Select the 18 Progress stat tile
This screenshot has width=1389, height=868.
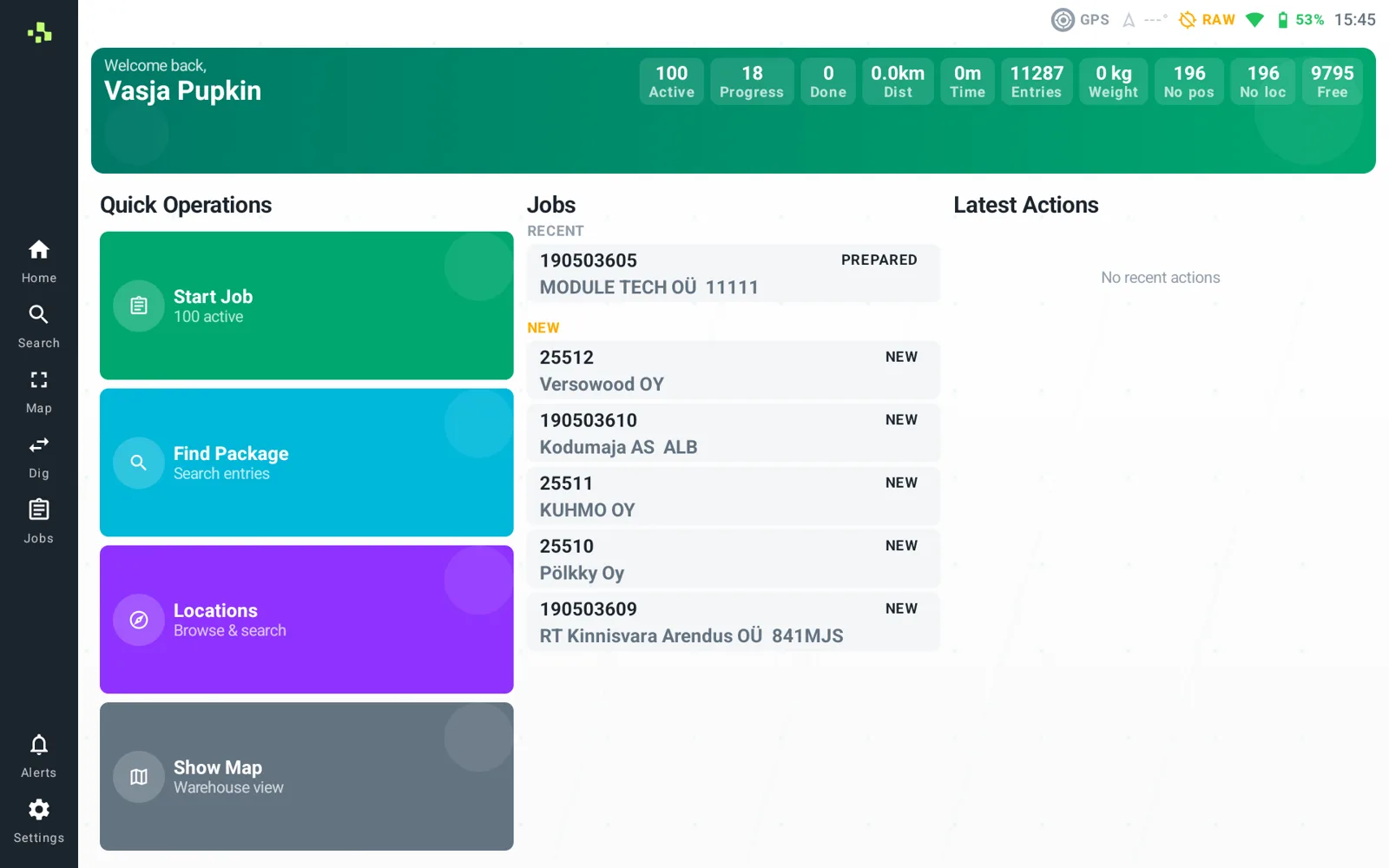(752, 82)
